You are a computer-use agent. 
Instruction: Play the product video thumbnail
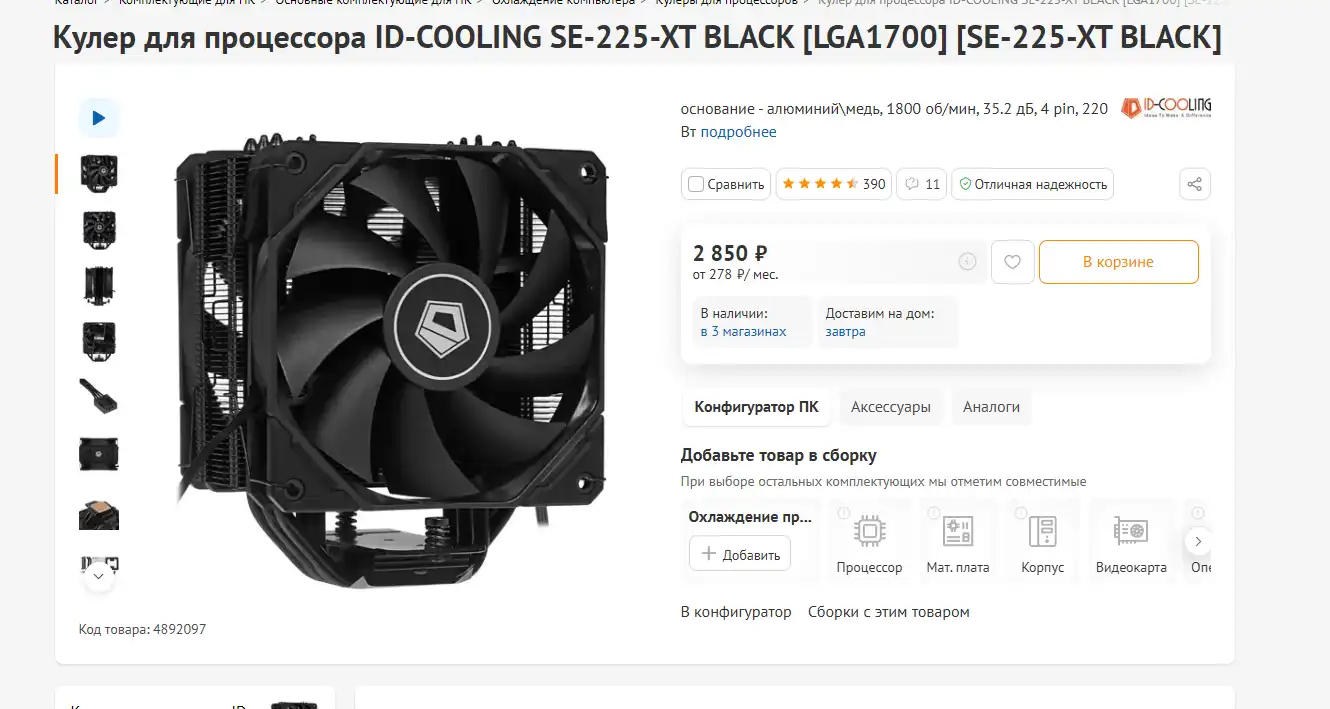[x=99, y=118]
